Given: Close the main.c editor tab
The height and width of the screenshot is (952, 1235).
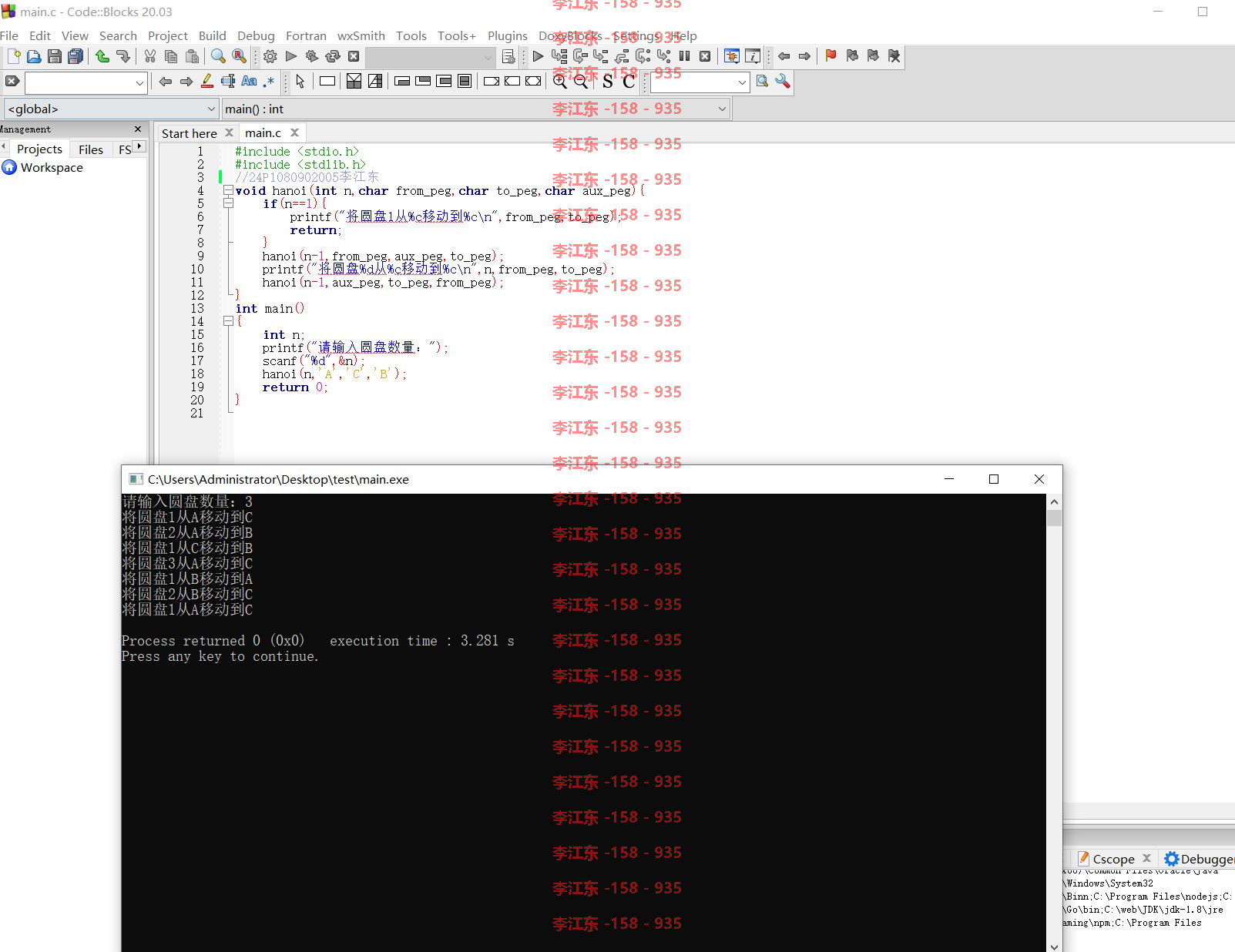Looking at the screenshot, I should pos(294,132).
